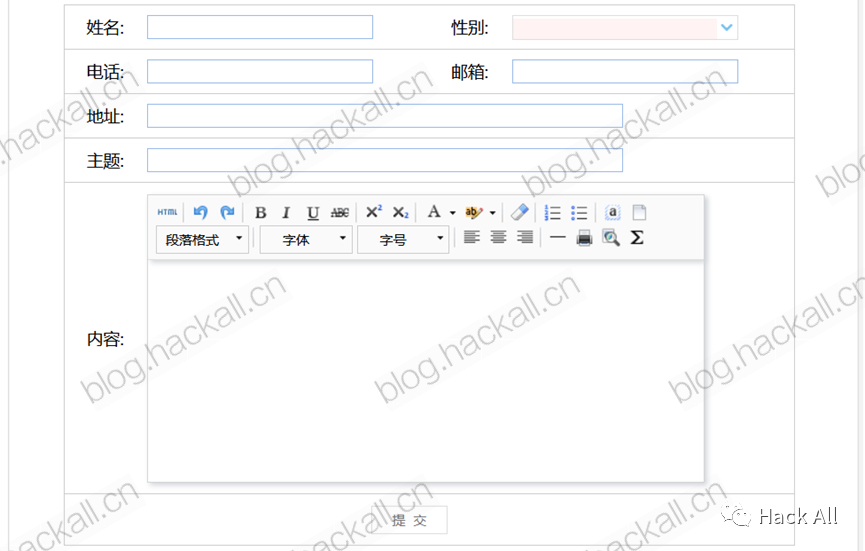Open 段落格式 paragraph format dropdown

click(x=202, y=239)
